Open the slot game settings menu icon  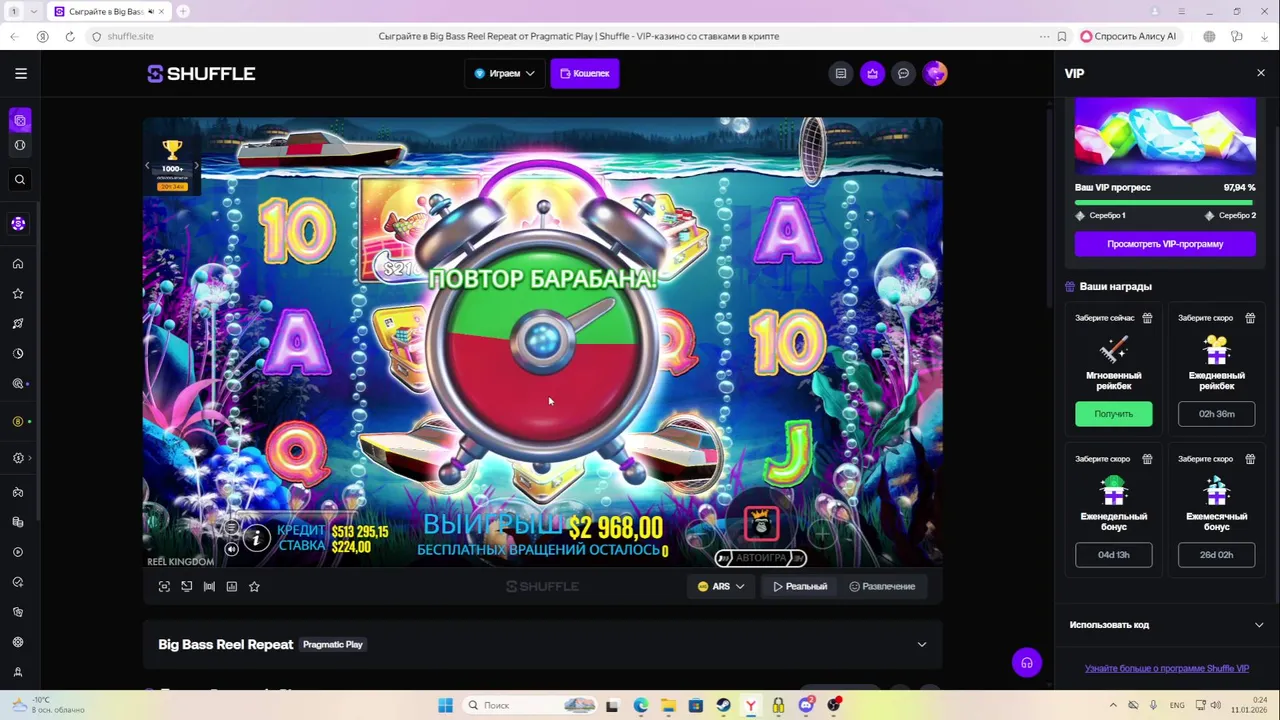click(231, 527)
